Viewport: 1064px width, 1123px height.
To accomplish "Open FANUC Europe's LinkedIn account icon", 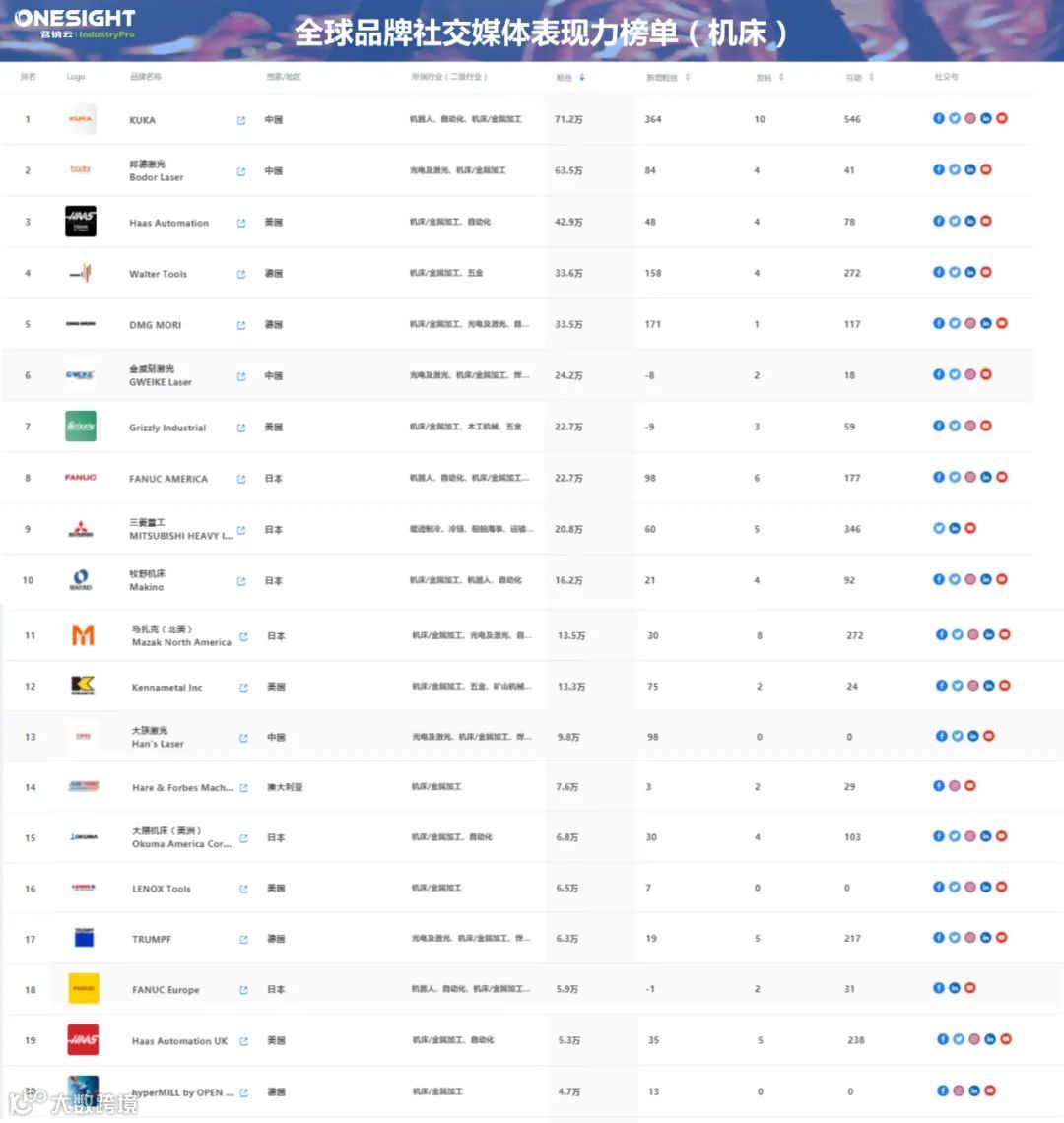I will point(955,988).
